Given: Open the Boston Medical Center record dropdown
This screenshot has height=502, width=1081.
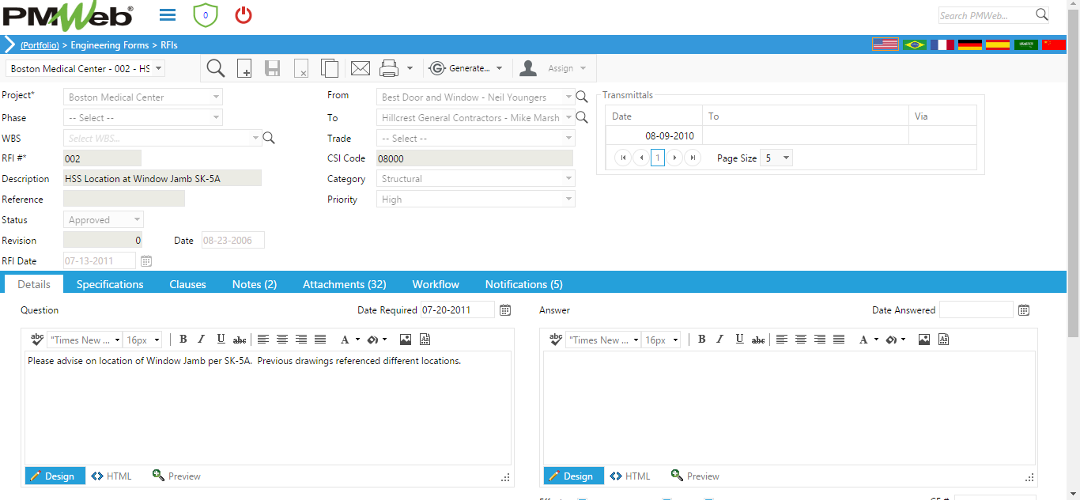Looking at the screenshot, I should coord(158,69).
